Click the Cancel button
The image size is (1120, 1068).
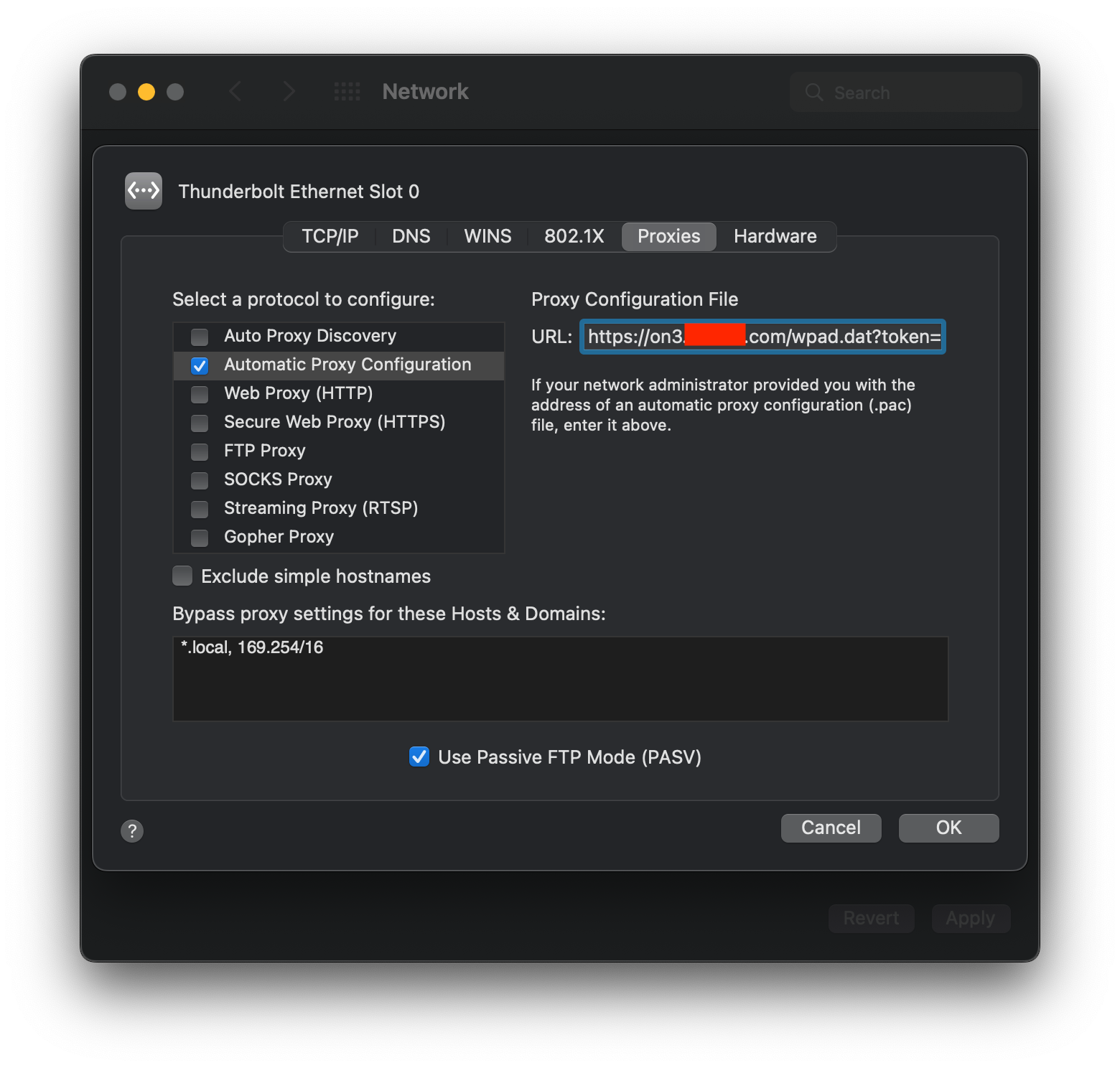831,828
